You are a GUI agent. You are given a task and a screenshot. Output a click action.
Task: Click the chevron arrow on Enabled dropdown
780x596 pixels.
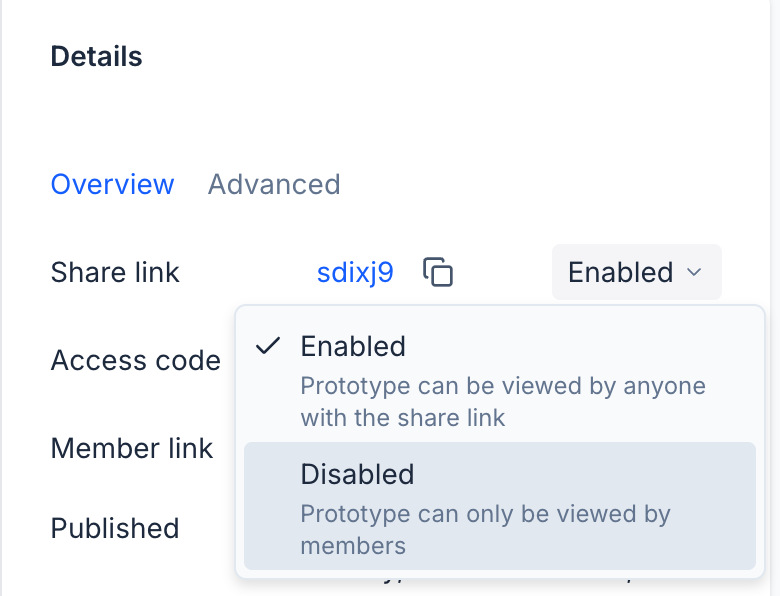click(694, 272)
